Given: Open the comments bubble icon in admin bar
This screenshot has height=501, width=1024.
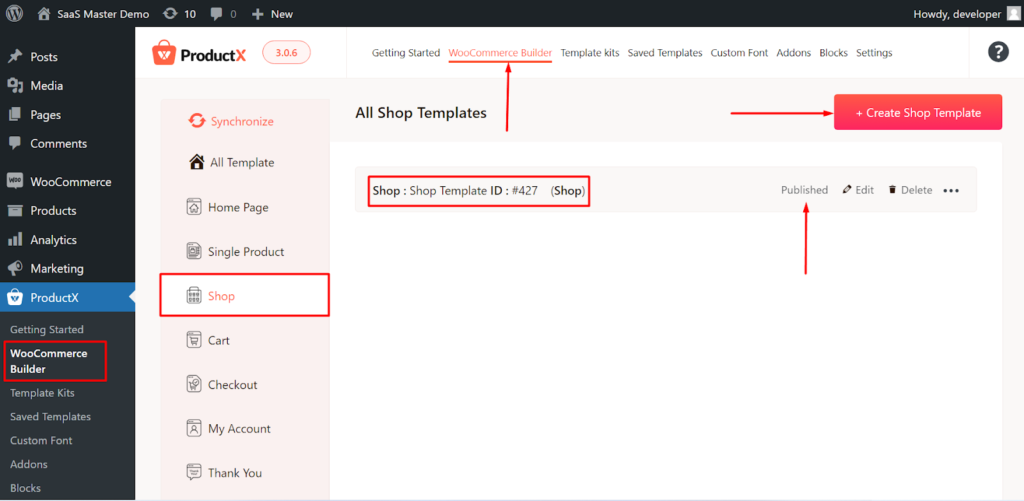Looking at the screenshot, I should tap(217, 14).
